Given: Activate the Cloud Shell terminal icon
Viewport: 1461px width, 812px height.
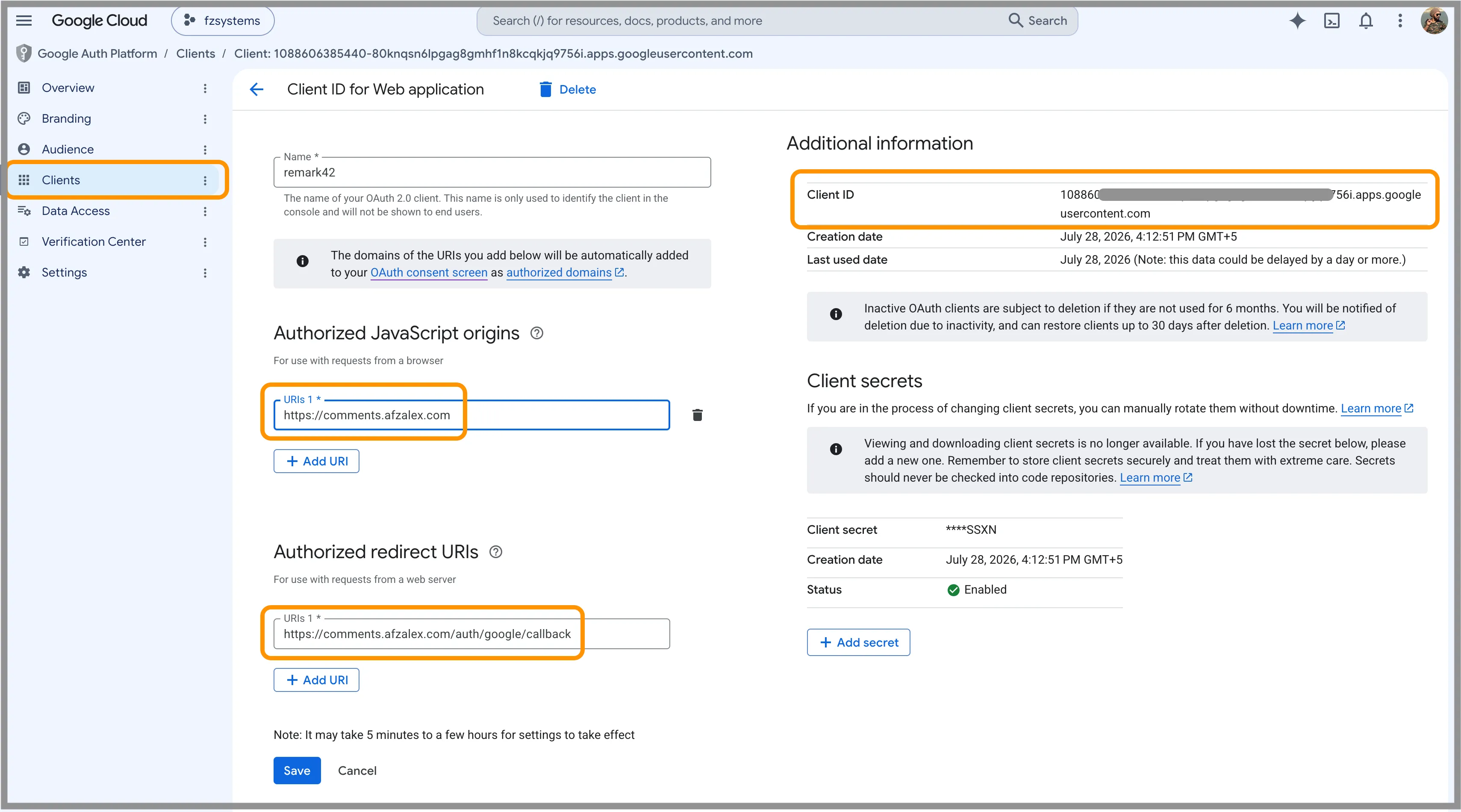Looking at the screenshot, I should pos(1331,21).
